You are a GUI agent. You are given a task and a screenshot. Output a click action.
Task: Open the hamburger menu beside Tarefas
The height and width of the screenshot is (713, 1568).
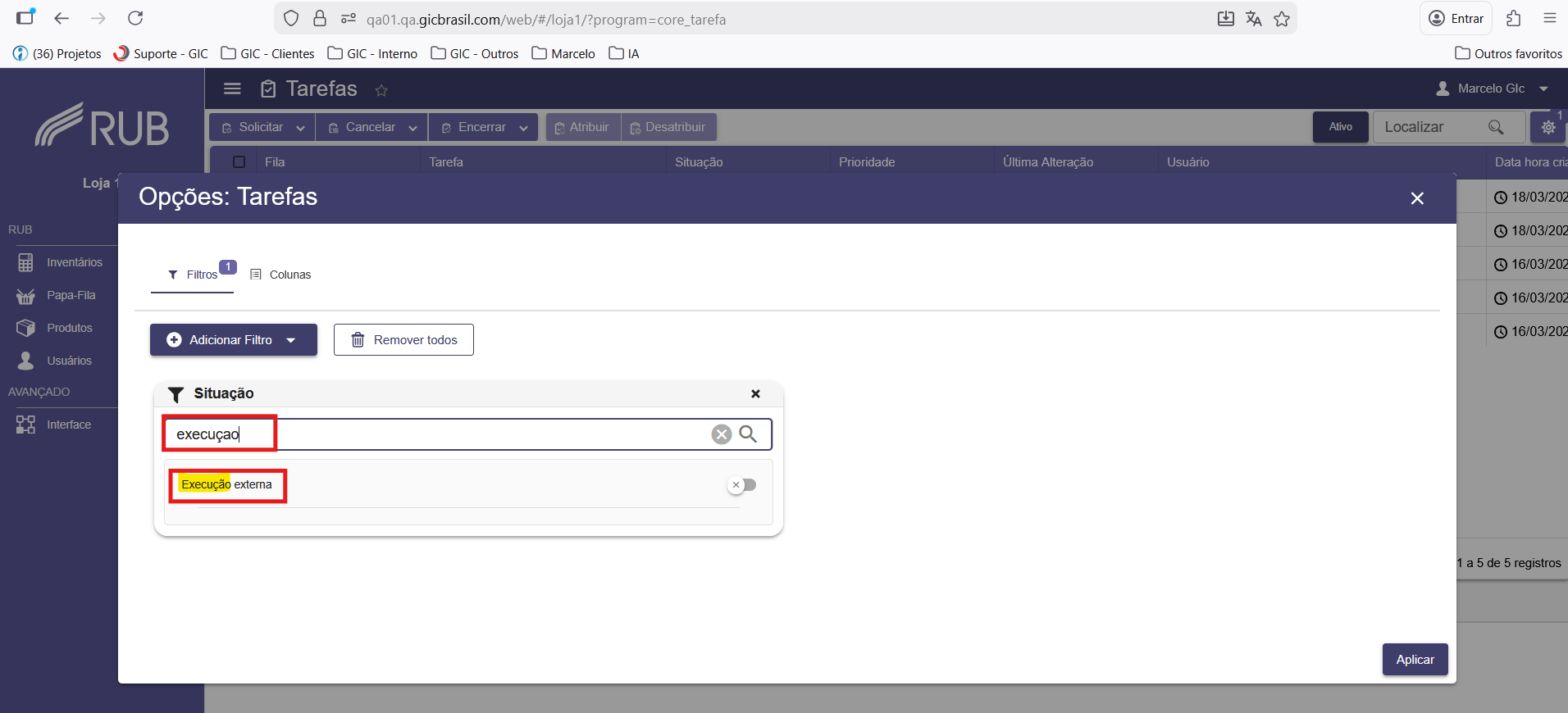tap(233, 89)
